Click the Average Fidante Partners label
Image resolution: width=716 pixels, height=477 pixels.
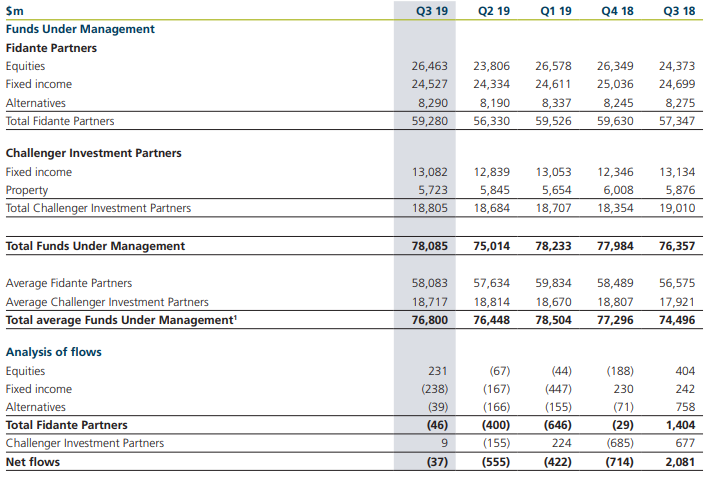[68, 283]
